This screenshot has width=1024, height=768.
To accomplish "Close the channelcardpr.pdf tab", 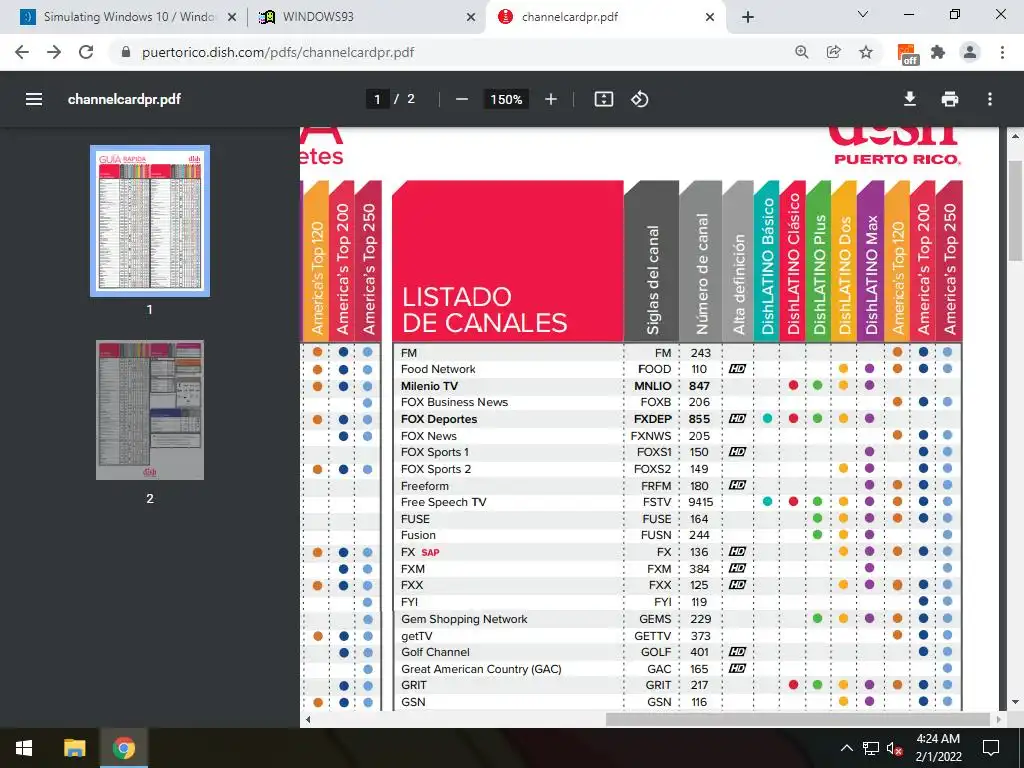I will [710, 18].
